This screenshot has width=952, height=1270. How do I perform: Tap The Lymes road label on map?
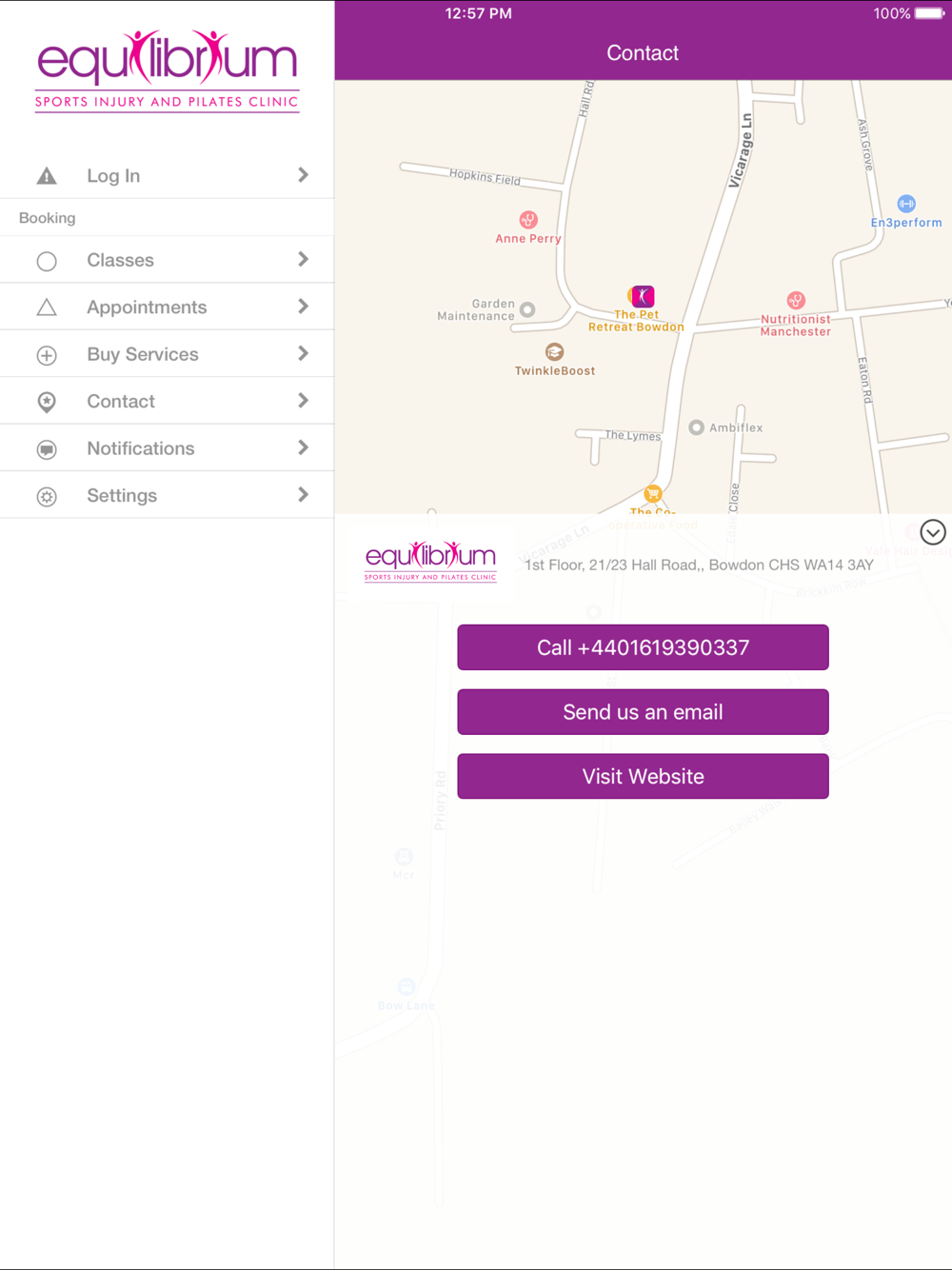pos(633,435)
